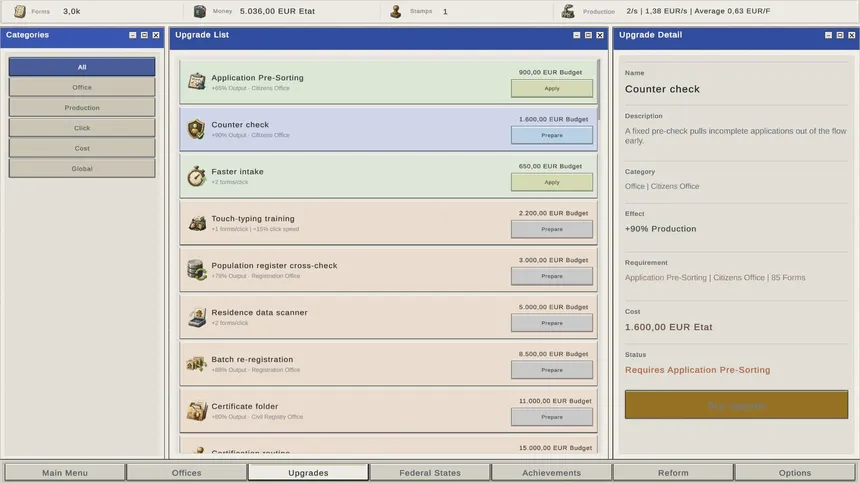Click the '1.600,00 EUR Etat' cost value

click(x=669, y=327)
